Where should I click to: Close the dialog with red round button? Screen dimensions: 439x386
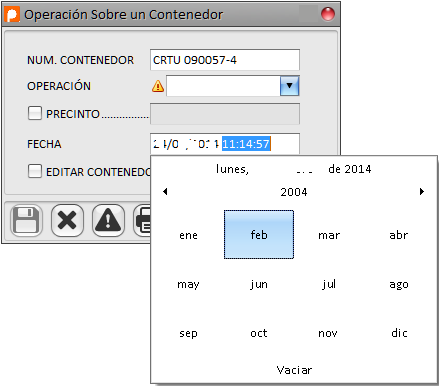click(x=328, y=14)
